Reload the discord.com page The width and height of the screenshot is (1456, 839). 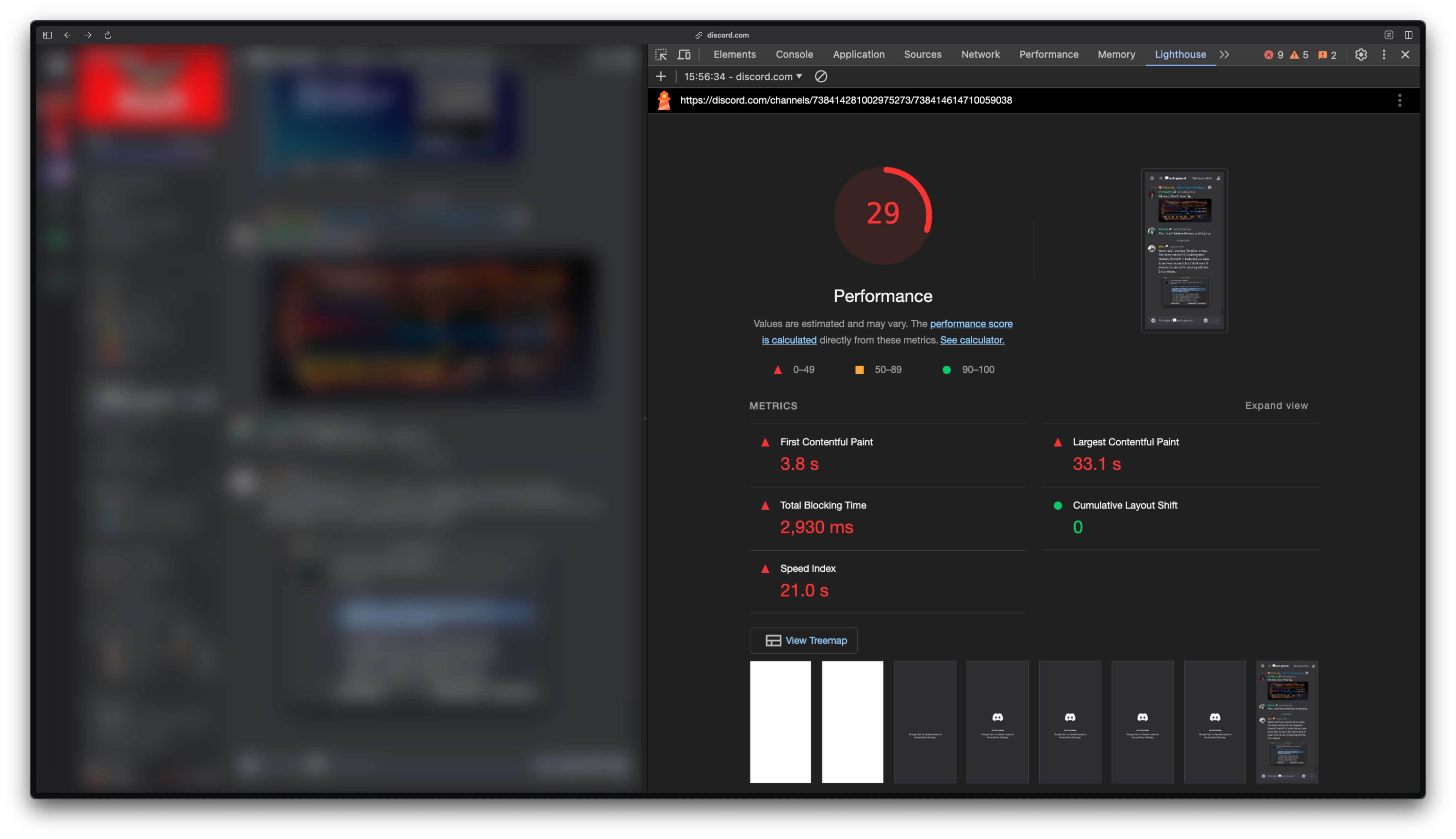[108, 35]
